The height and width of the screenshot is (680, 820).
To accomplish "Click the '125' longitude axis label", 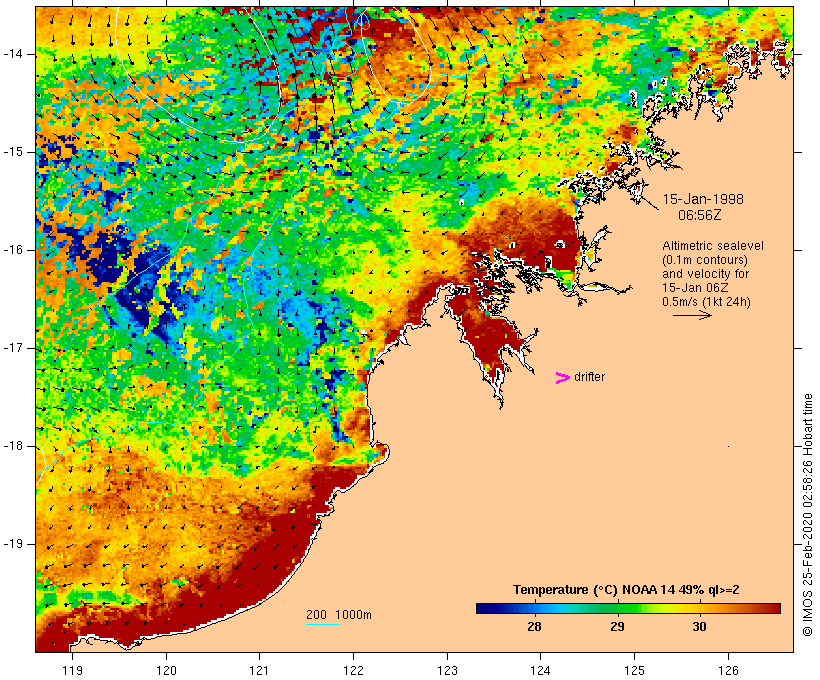I will 635,670.
